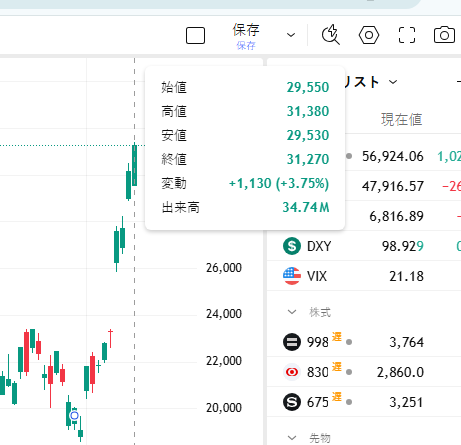461x445 pixels.
Task: Click the 安値 29,530 value
Action: point(308,135)
